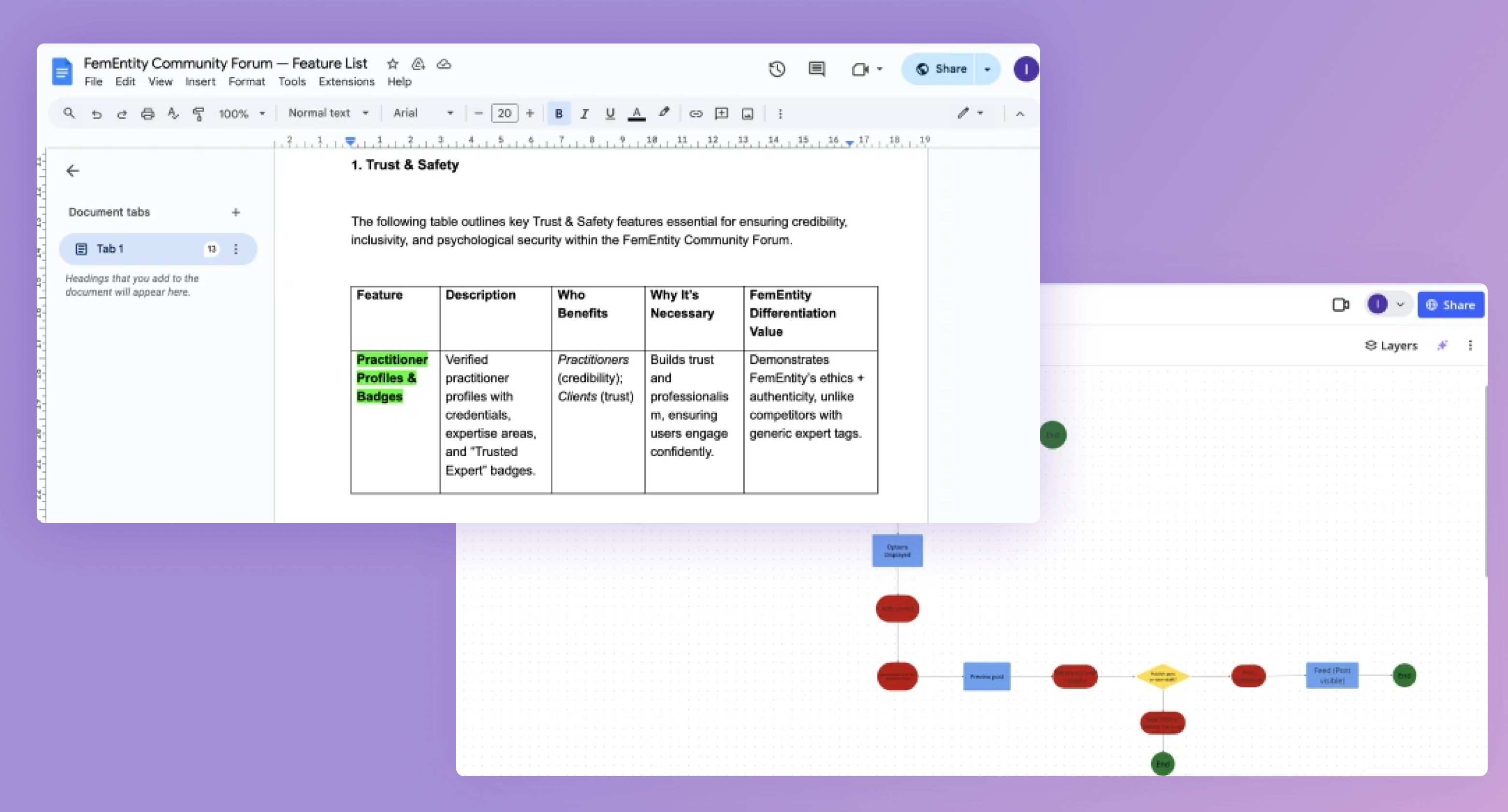Open the Extensions menu

click(x=346, y=82)
